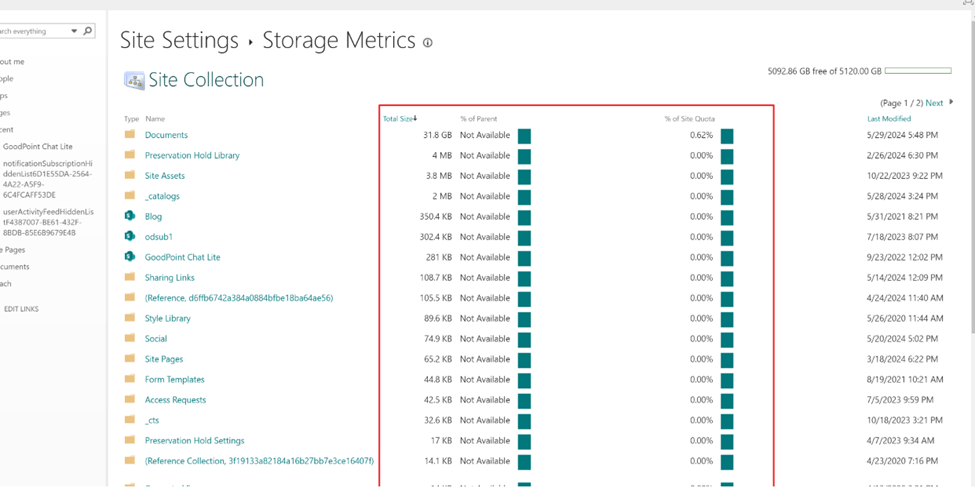
Task: Click the 9/23/2022 12:02 PM modified date
Action: 905,257
